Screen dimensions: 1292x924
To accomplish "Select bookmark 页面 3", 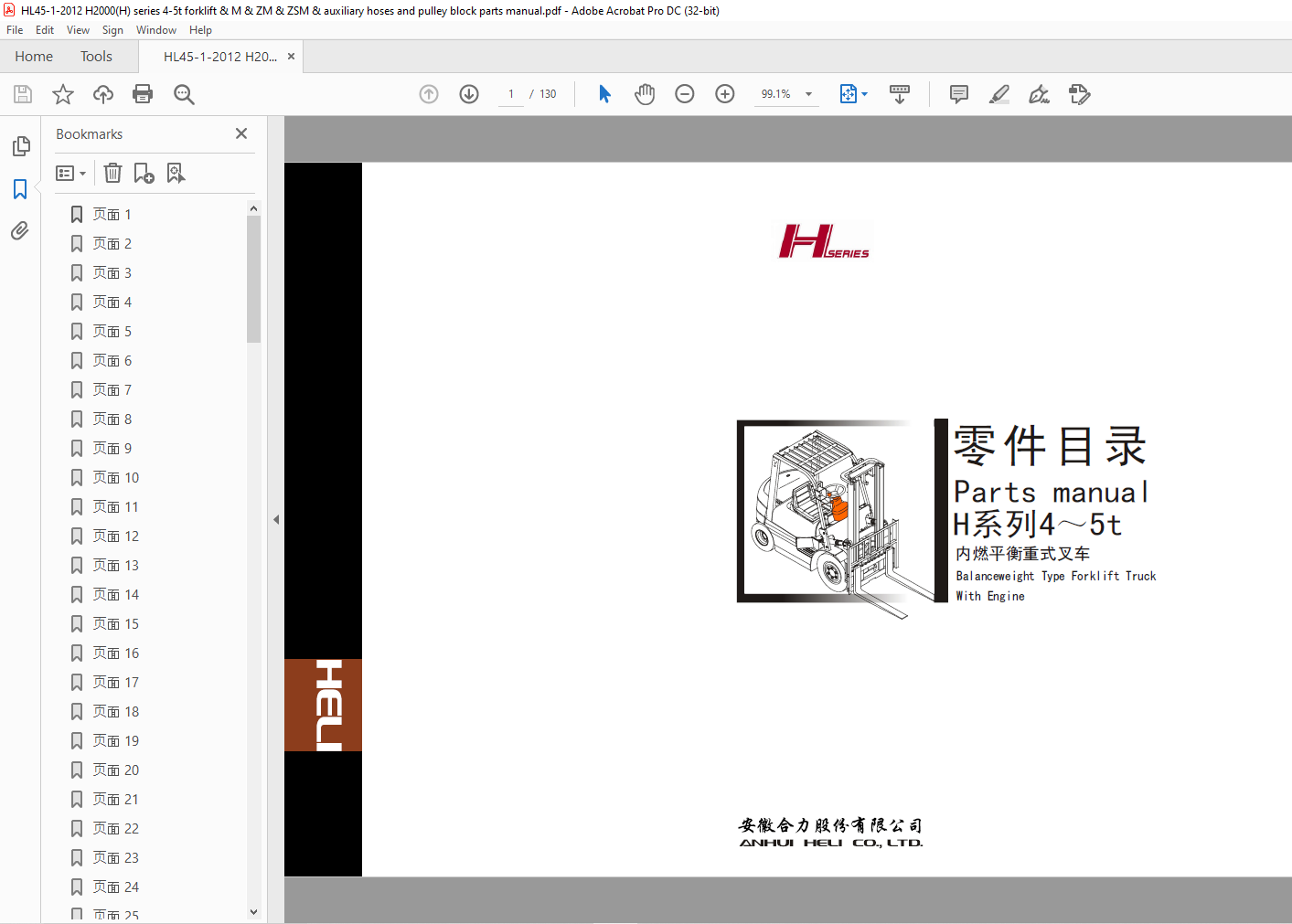I will (x=112, y=273).
